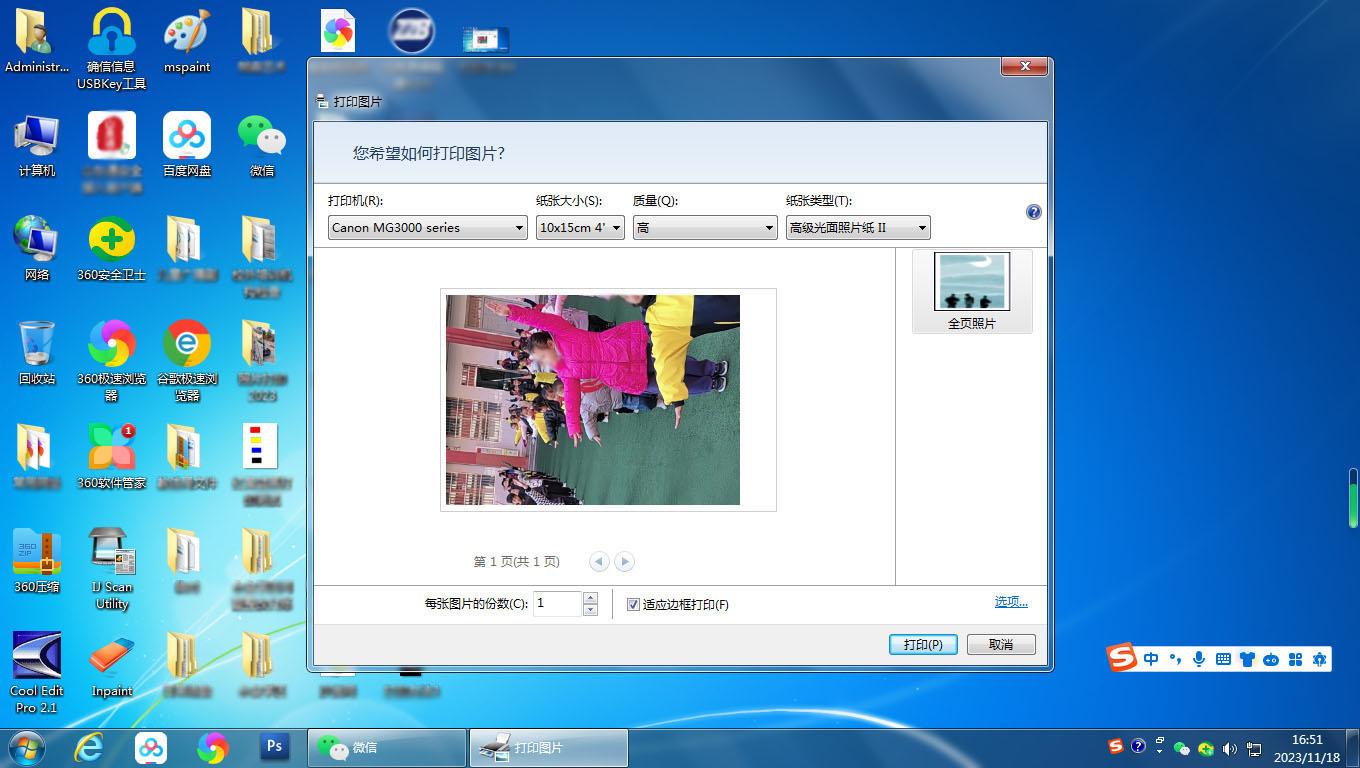This screenshot has width=1360, height=768.
Task: Click the help question mark icon
Action: click(1033, 212)
